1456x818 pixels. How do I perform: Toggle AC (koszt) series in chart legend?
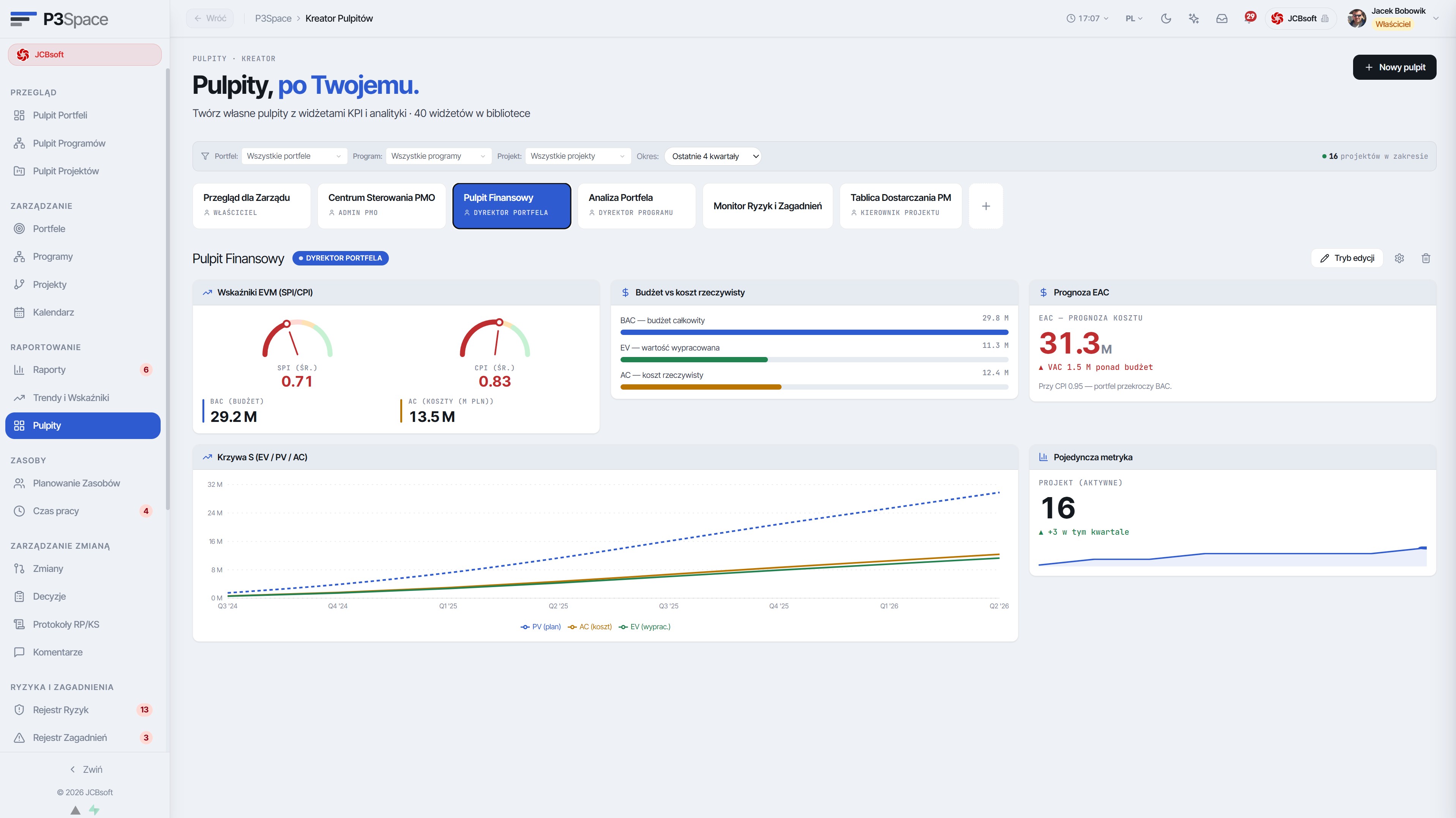[590, 627]
